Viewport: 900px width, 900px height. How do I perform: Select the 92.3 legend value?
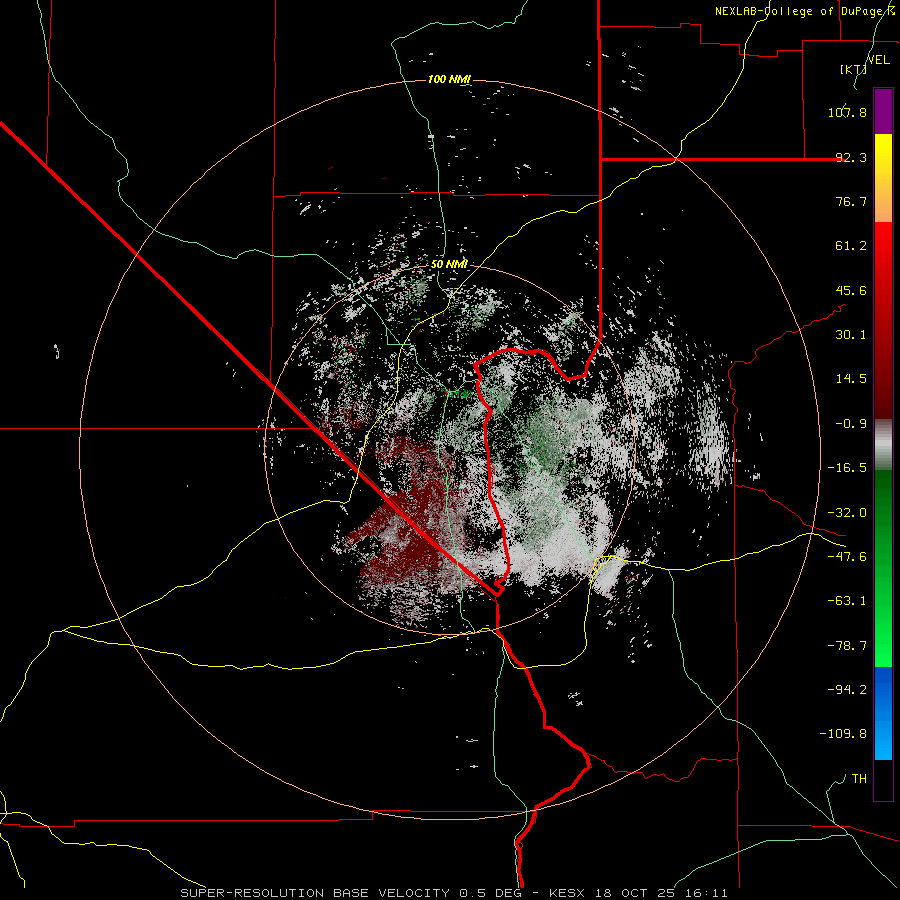pos(851,157)
